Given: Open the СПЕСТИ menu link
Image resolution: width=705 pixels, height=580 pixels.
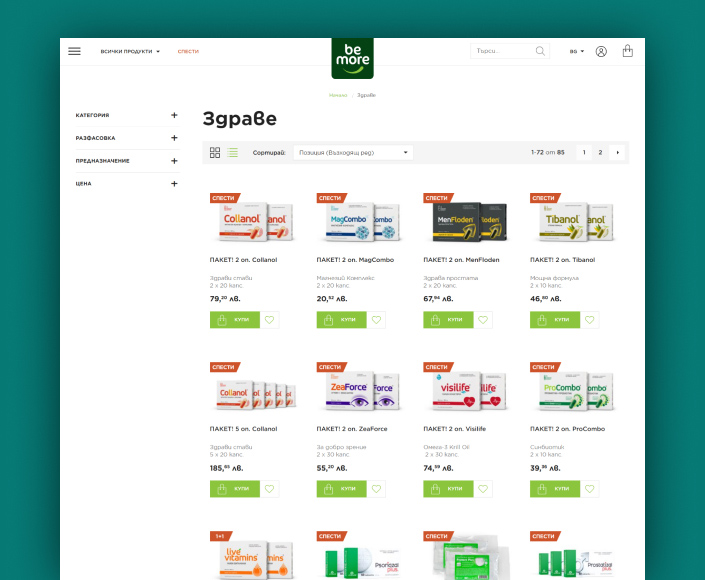Looking at the screenshot, I should pos(188,51).
